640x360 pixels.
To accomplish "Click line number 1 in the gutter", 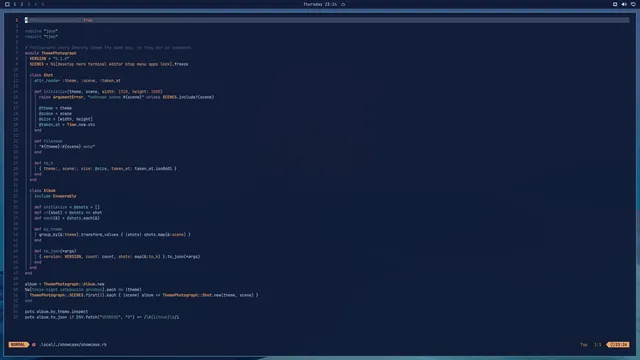I will (x=17, y=20).
